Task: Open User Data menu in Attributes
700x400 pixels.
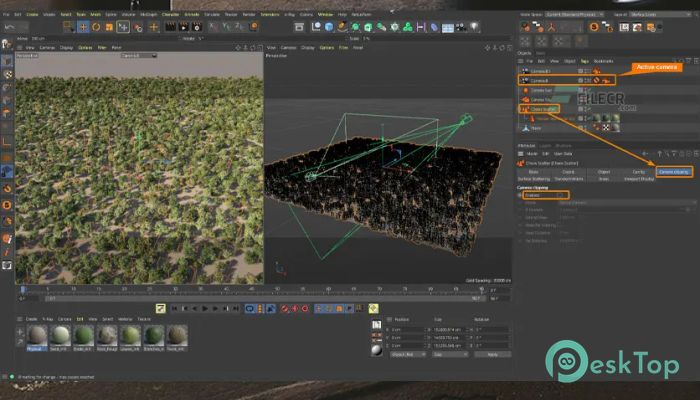Action: (x=562, y=154)
